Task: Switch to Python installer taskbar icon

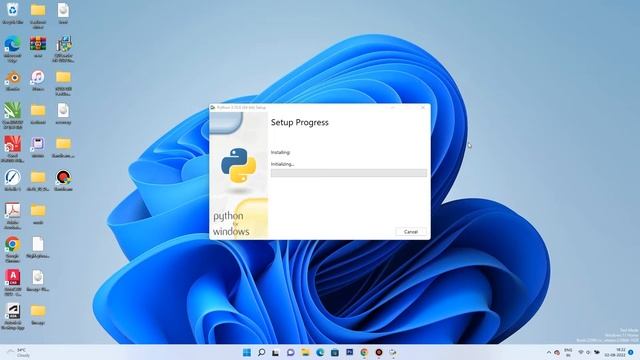Action: point(393,352)
